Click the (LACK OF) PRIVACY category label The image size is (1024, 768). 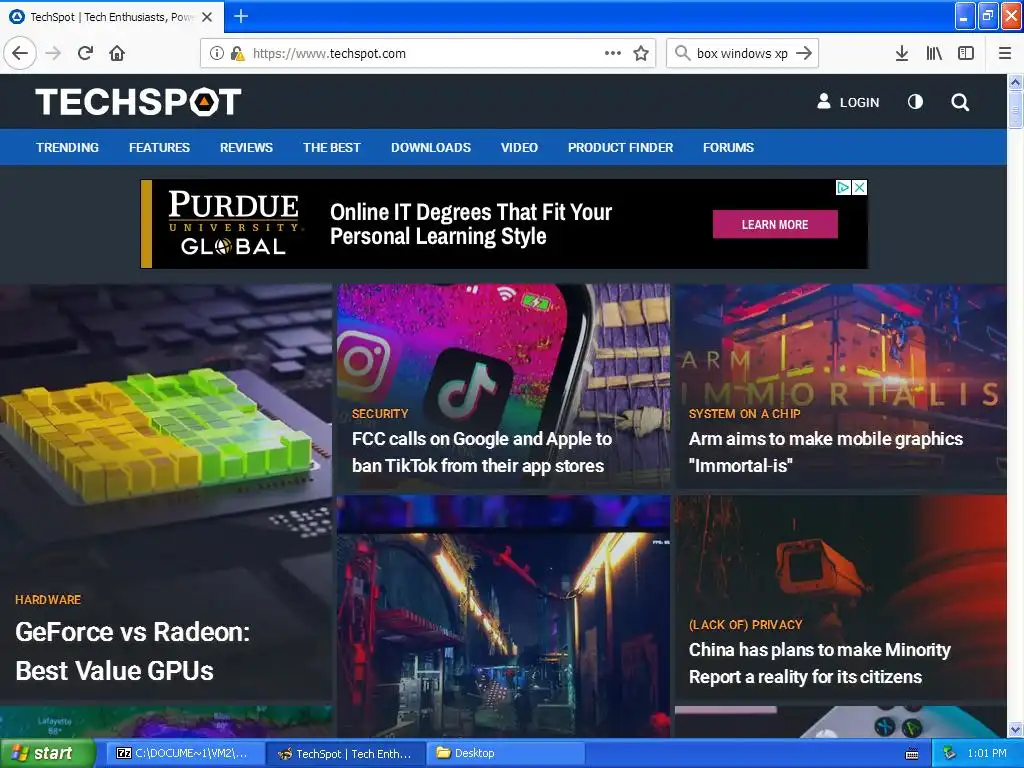(745, 624)
